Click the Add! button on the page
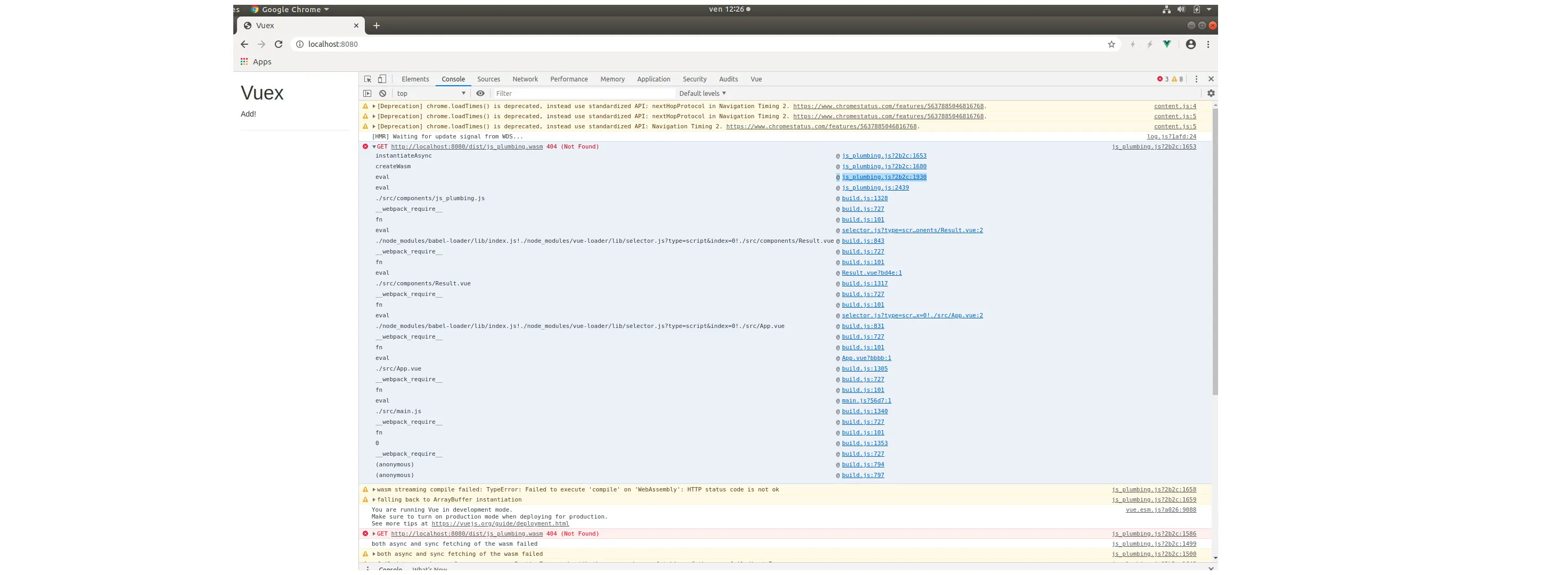Image resolution: width=1568 pixels, height=575 pixels. click(248, 114)
